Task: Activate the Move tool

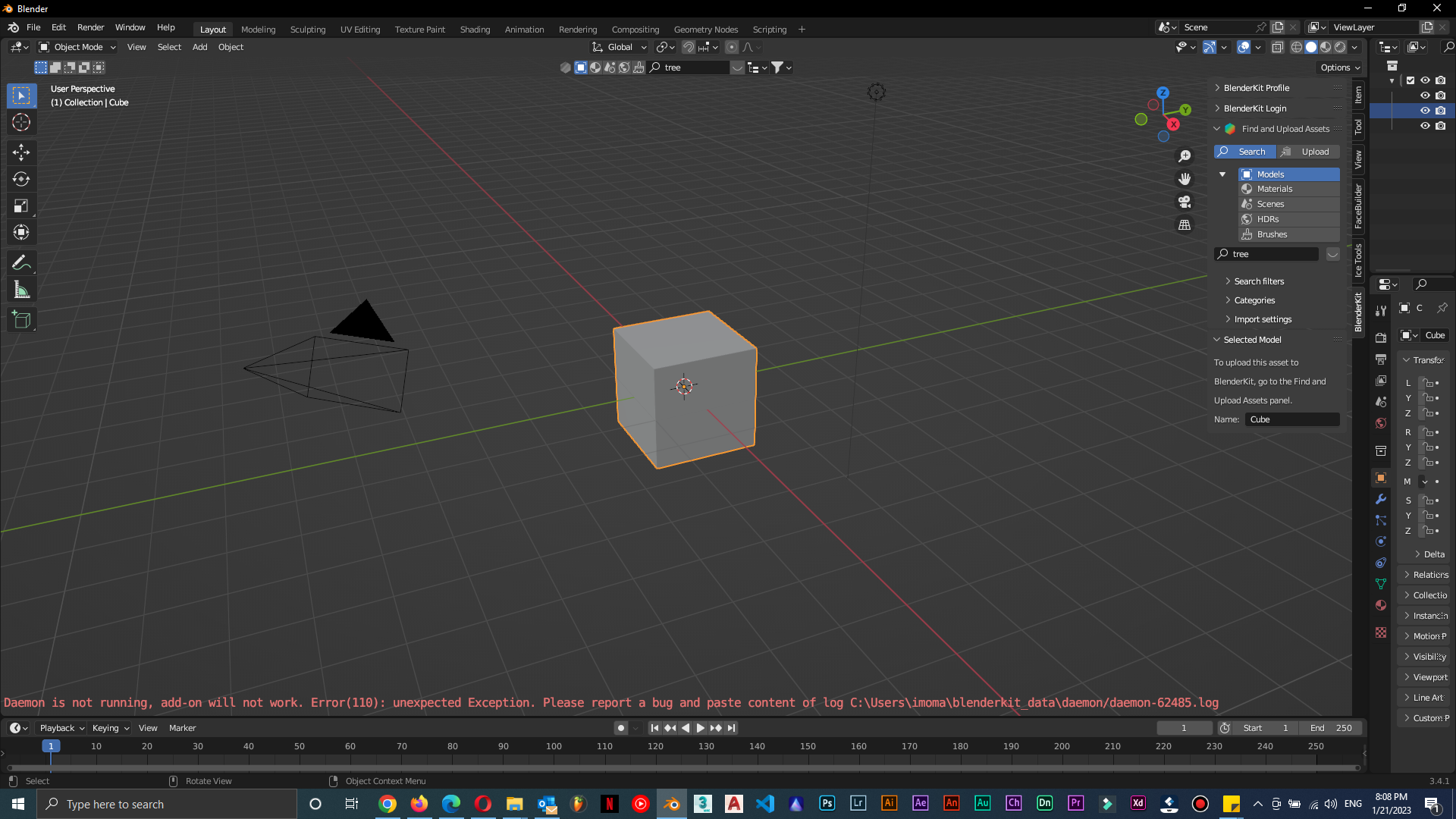Action: (21, 152)
